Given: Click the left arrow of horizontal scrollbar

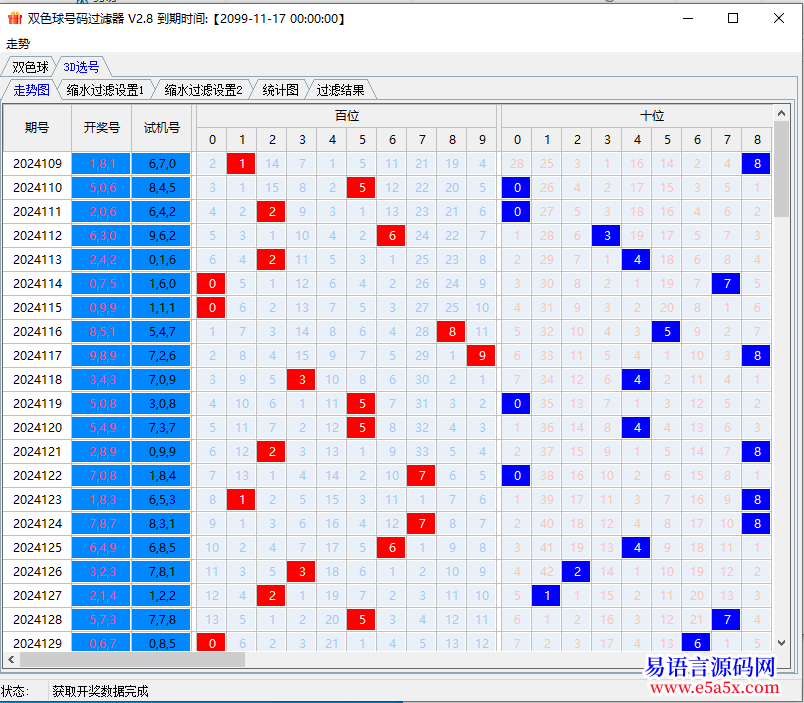Looking at the screenshot, I should pyautogui.click(x=11, y=659).
